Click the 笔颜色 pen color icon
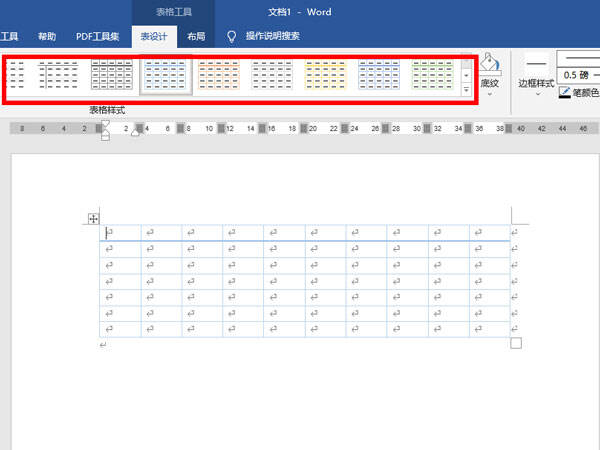600x450 pixels. point(565,92)
